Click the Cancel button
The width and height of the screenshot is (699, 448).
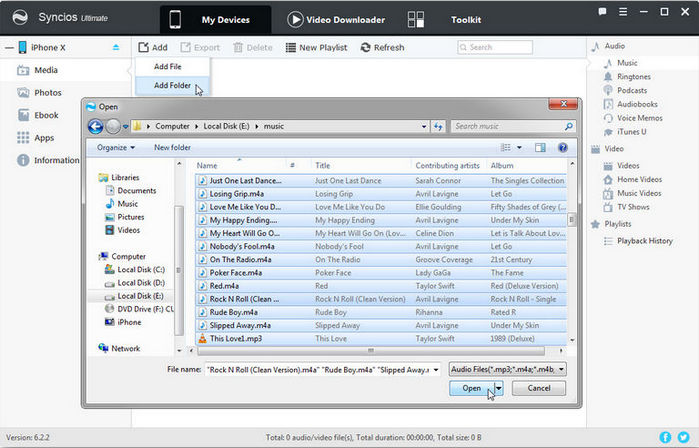tap(539, 388)
